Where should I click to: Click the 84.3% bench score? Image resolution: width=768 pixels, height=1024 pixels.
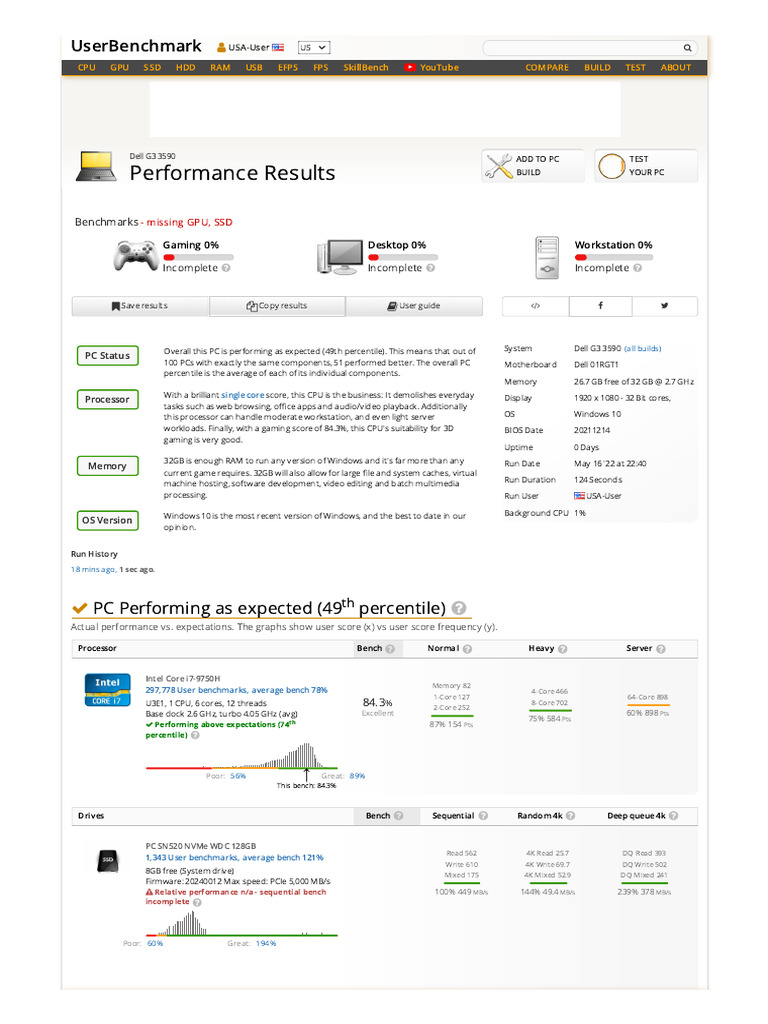pyautogui.click(x=377, y=702)
